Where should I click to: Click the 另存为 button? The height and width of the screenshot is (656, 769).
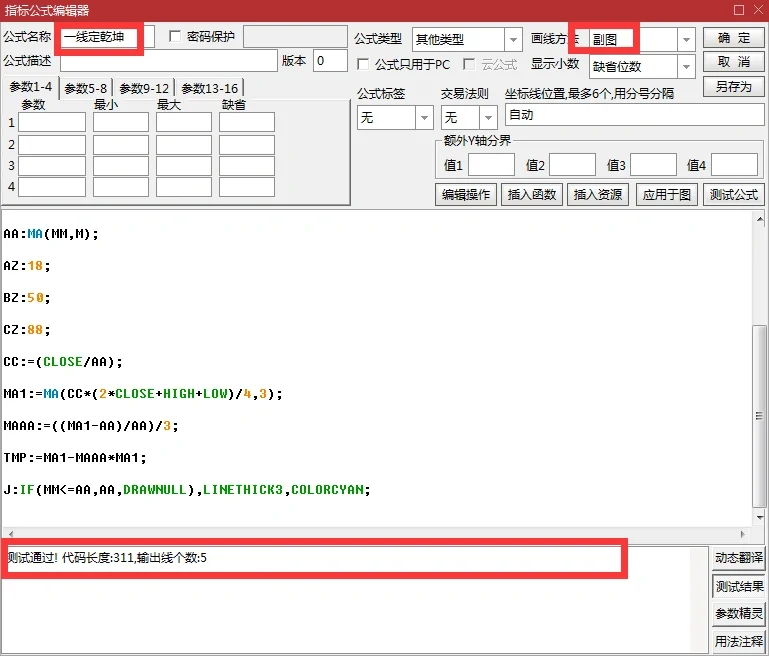tap(734, 87)
